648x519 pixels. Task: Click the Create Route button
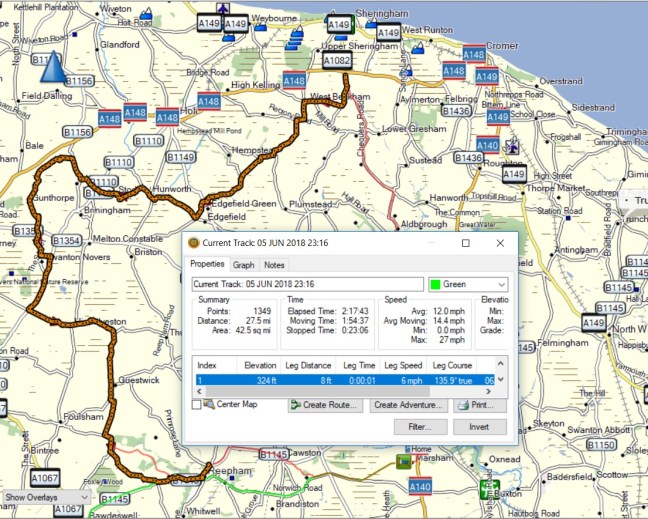pyautogui.click(x=325, y=405)
